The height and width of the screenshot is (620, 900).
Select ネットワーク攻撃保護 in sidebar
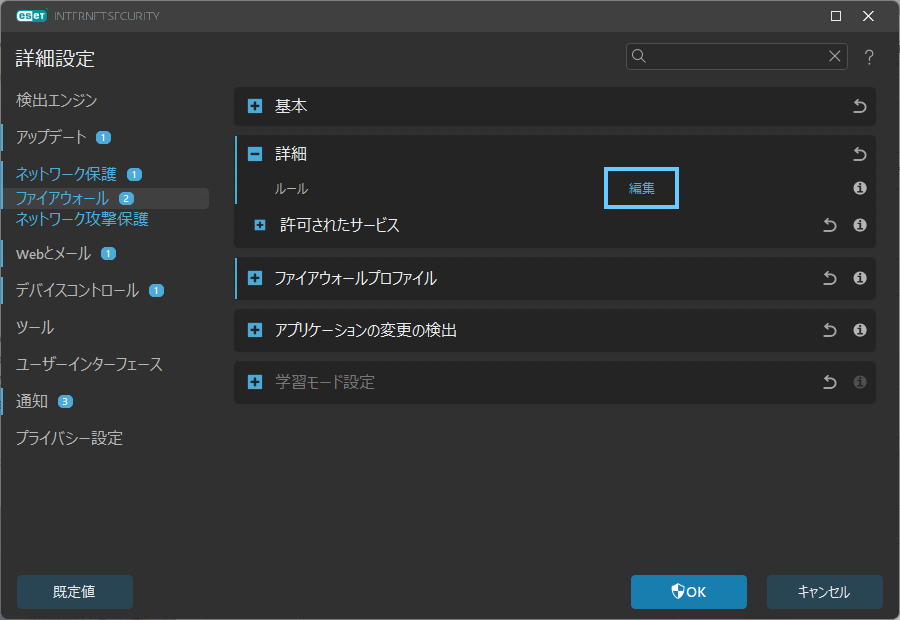[x=82, y=219]
